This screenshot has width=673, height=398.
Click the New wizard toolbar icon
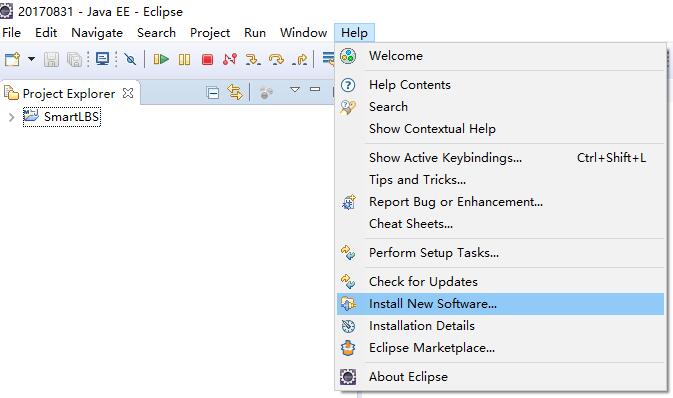12,59
